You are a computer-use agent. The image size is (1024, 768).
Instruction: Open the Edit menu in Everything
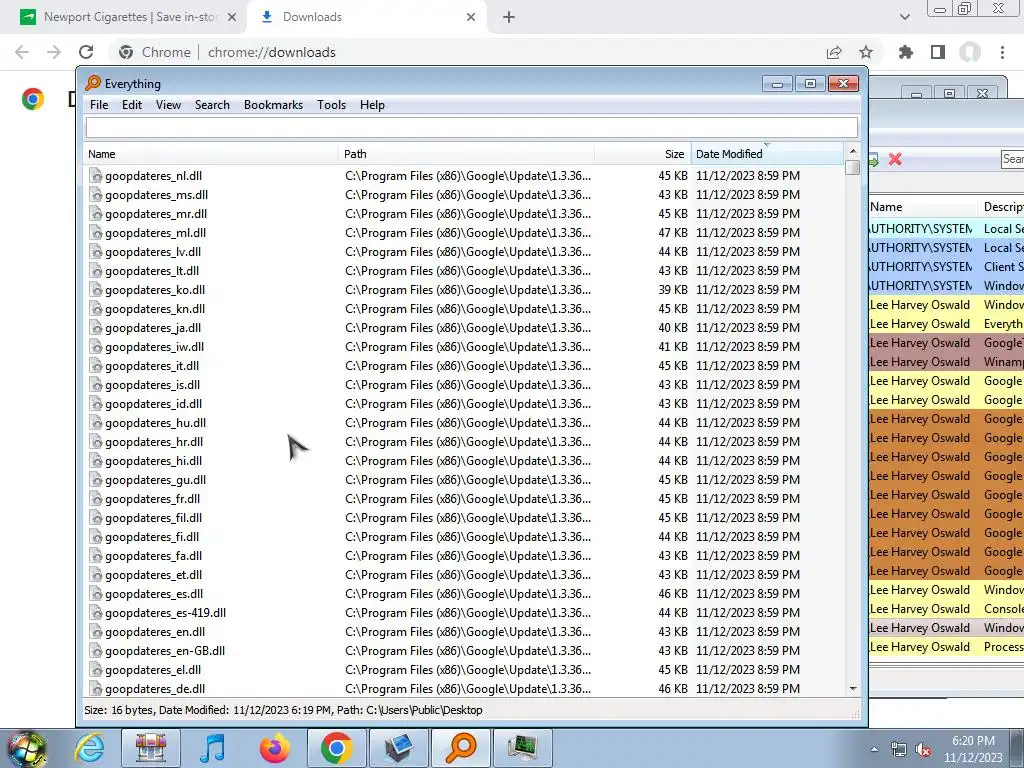point(131,104)
